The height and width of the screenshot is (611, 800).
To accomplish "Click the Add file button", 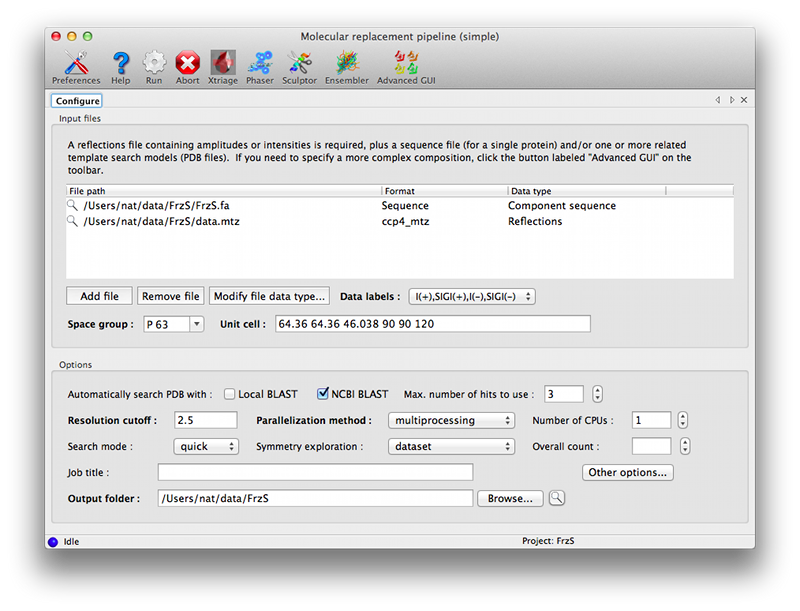I will [99, 296].
